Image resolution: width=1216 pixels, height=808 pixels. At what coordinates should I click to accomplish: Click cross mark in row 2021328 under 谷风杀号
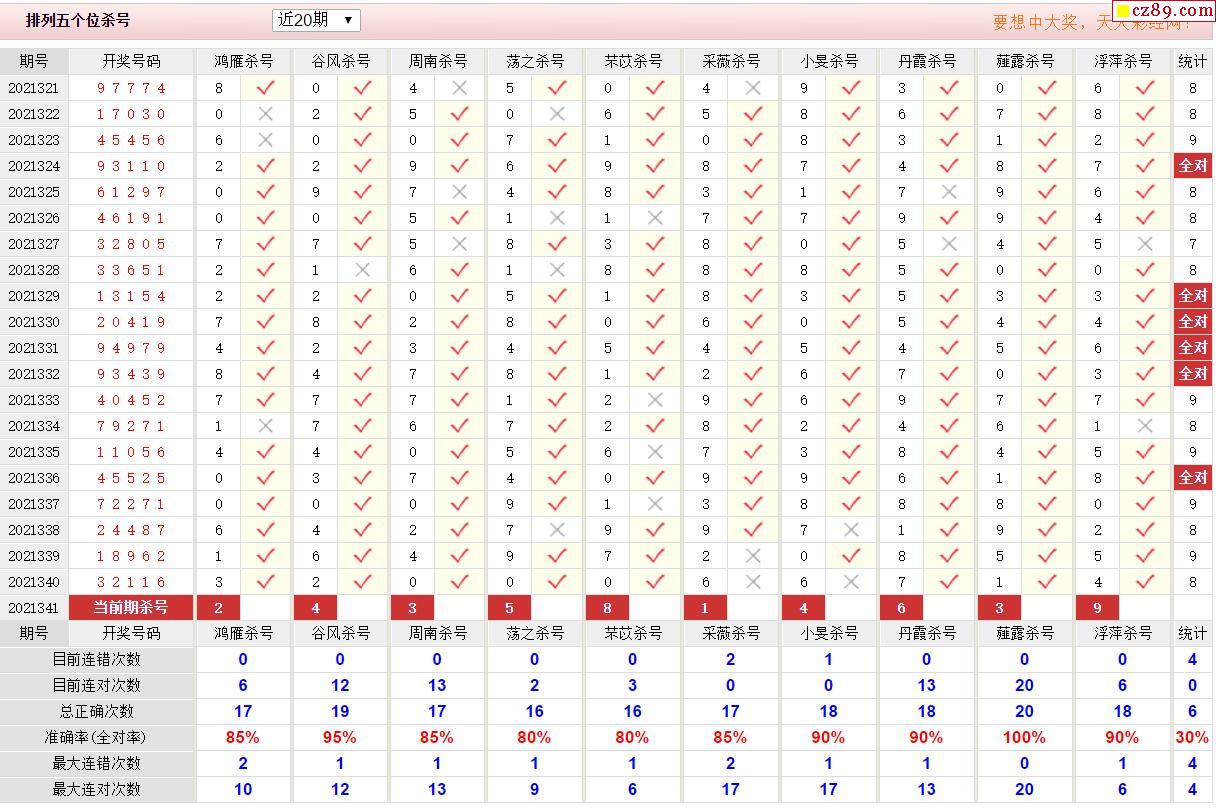362,270
